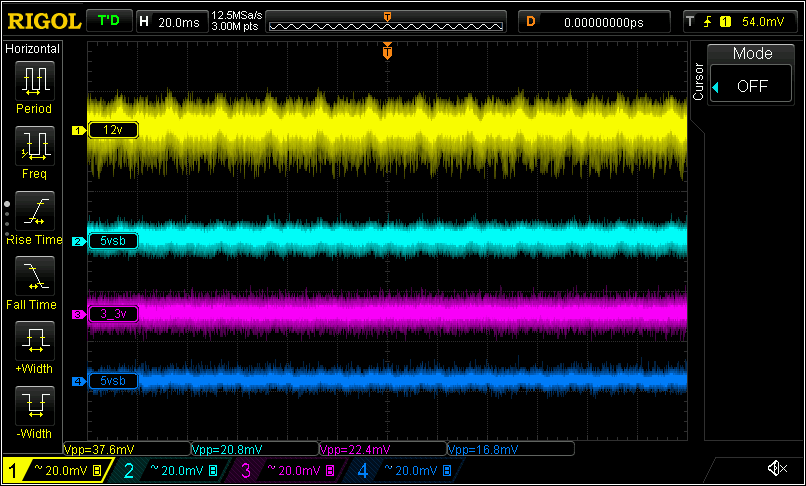Select the cyan 5vsb channel 2 label
This screenshot has height=486, width=806.
tap(113, 241)
